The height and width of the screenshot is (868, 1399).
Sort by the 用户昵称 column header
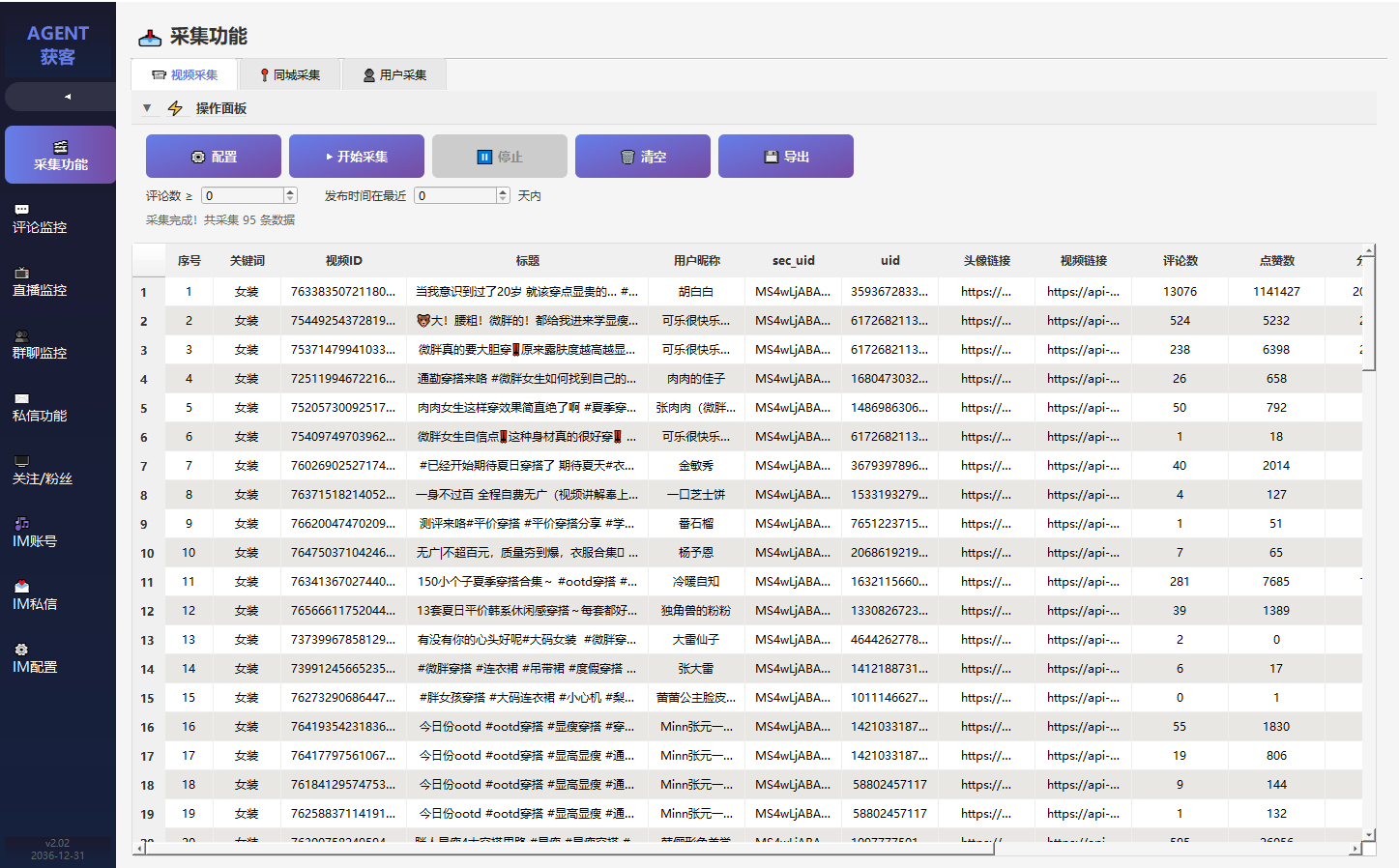pos(697,261)
